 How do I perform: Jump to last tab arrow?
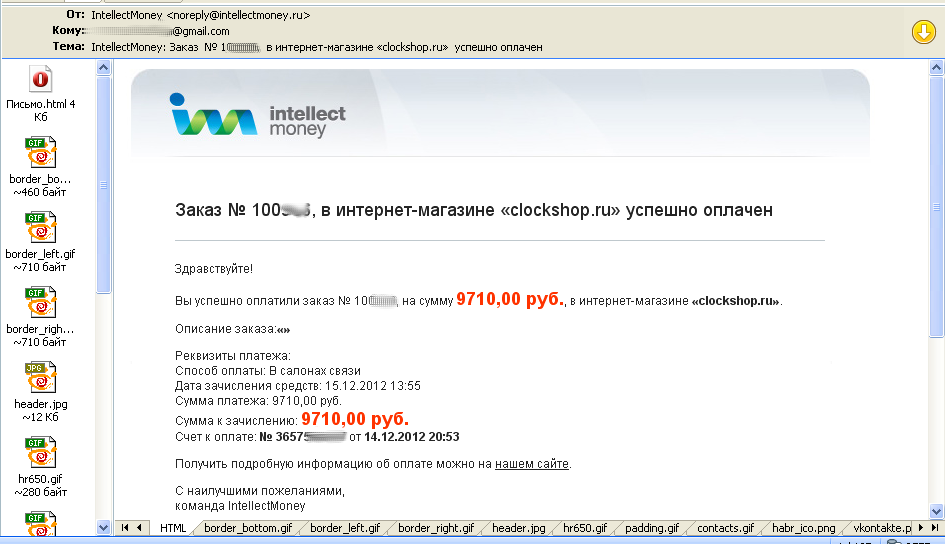(x=935, y=528)
